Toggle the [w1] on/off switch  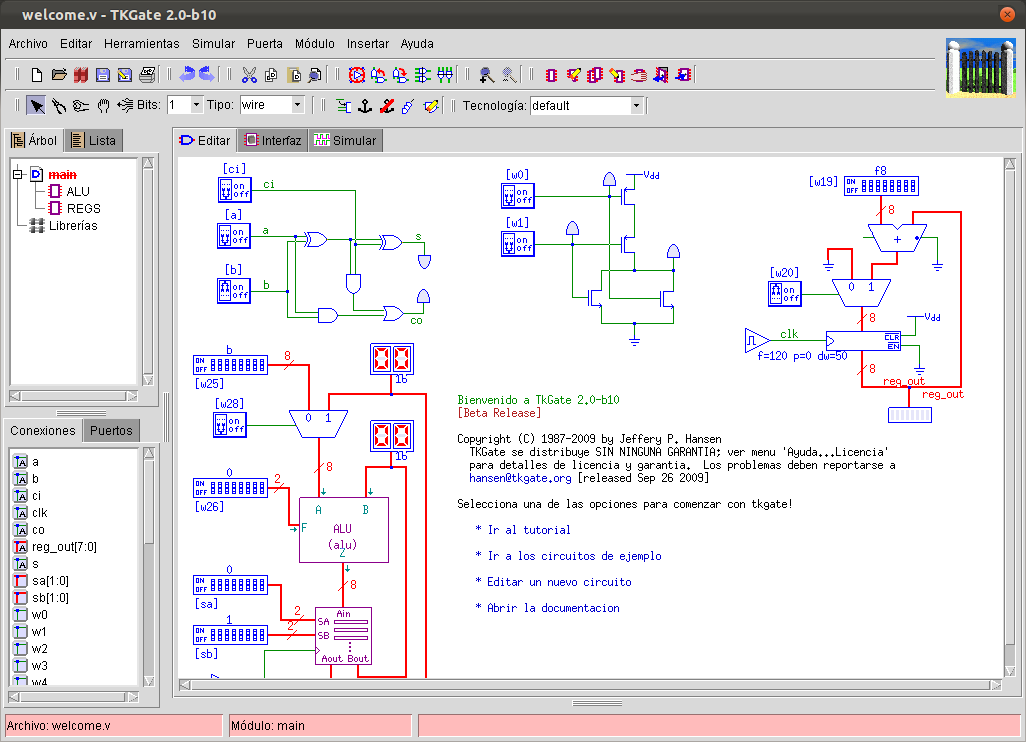pyautogui.click(x=518, y=243)
